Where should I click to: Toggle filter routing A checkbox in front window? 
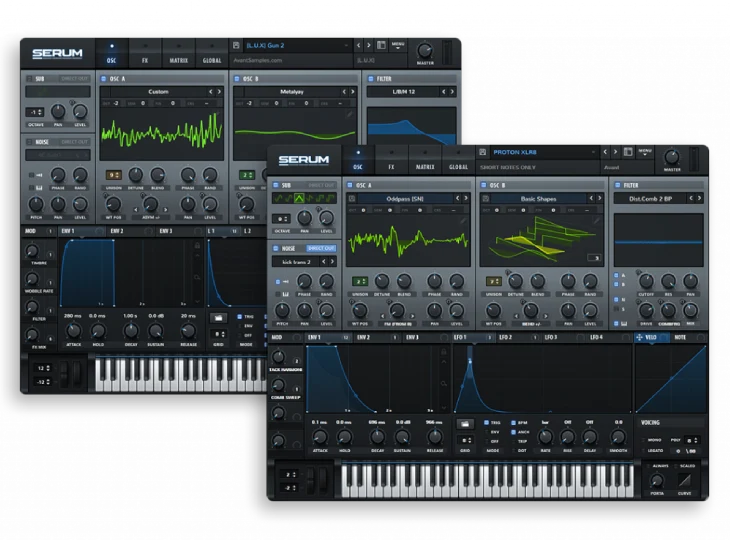(x=616, y=275)
